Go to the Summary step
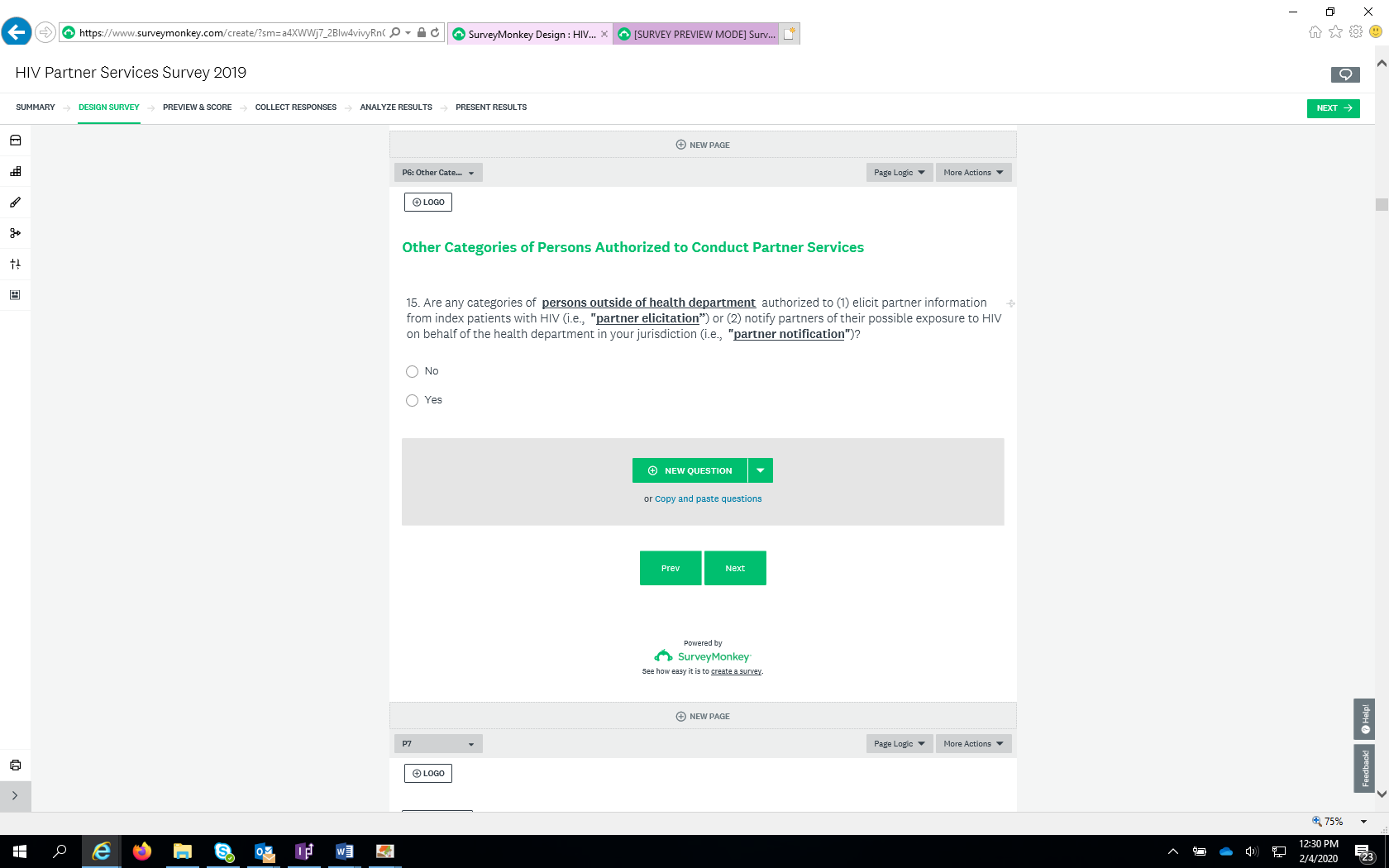1389x868 pixels. point(36,107)
